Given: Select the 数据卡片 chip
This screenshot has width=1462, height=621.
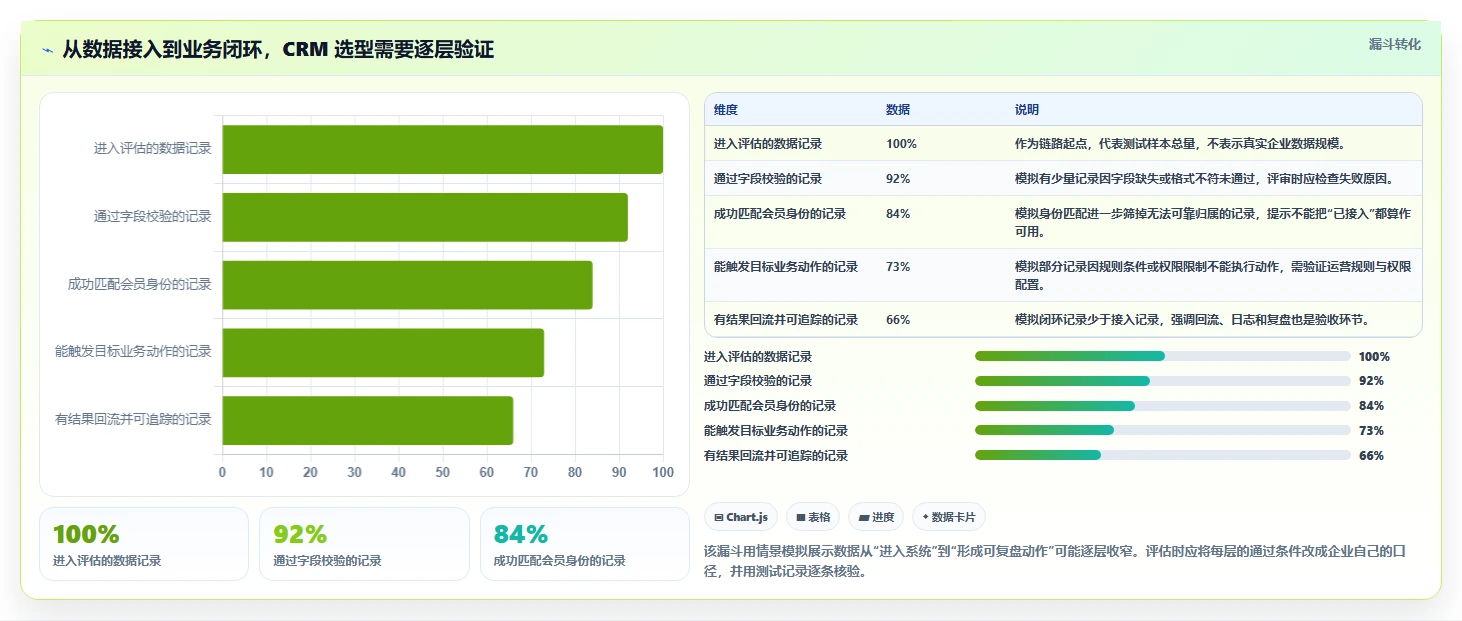Looking at the screenshot, I should point(949,517).
